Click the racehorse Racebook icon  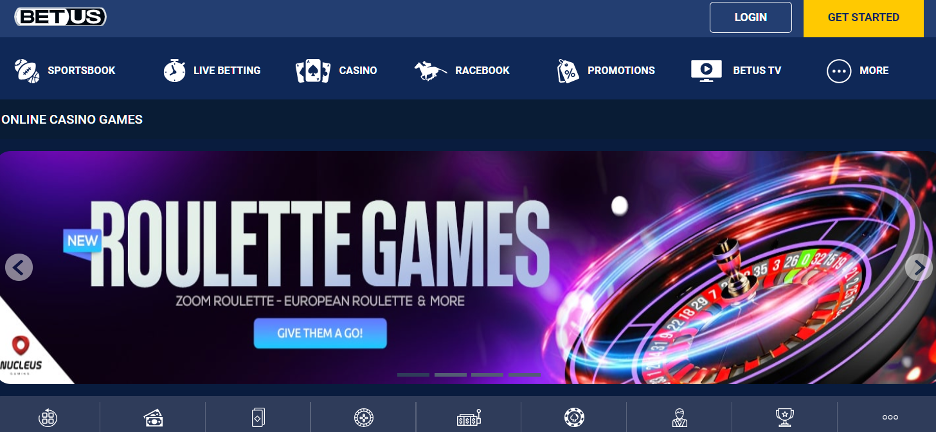tap(430, 71)
